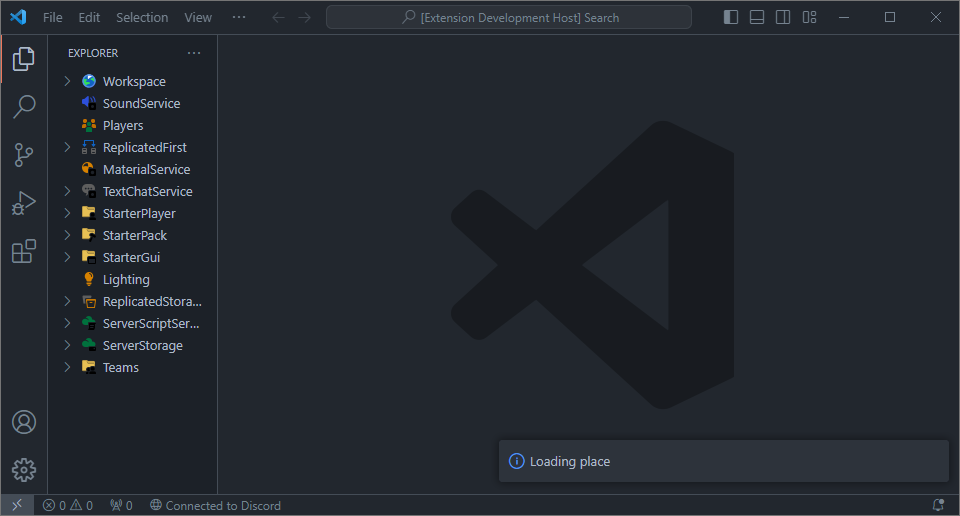Open the Source Control view
Screen dimensions: 960x516
[24, 155]
